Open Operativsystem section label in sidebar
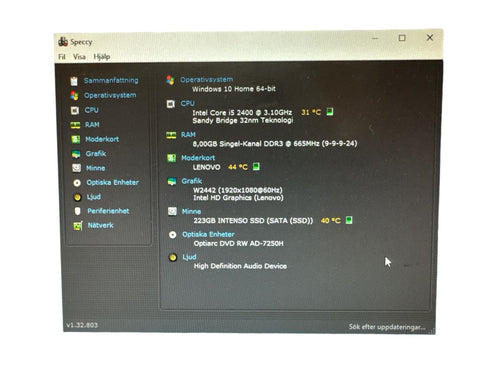This screenshot has height=367, width=490. click(110, 95)
